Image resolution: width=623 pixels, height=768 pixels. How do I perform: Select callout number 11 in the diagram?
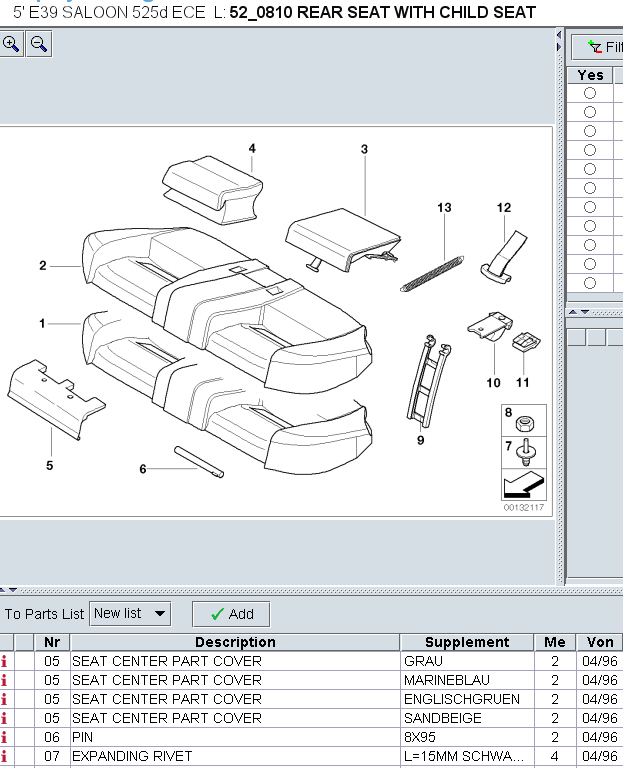tap(523, 383)
